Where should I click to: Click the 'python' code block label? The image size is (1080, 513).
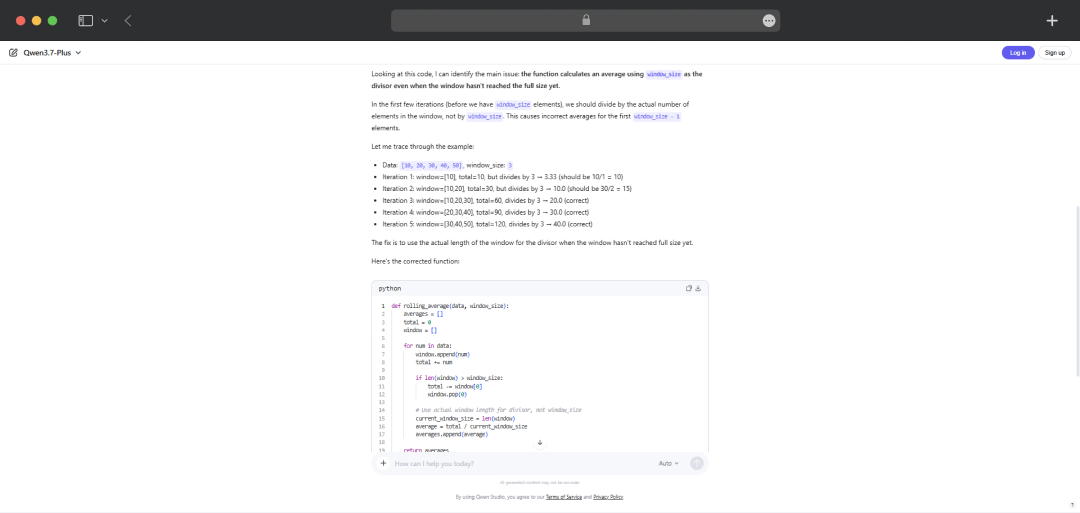pyautogui.click(x=390, y=289)
